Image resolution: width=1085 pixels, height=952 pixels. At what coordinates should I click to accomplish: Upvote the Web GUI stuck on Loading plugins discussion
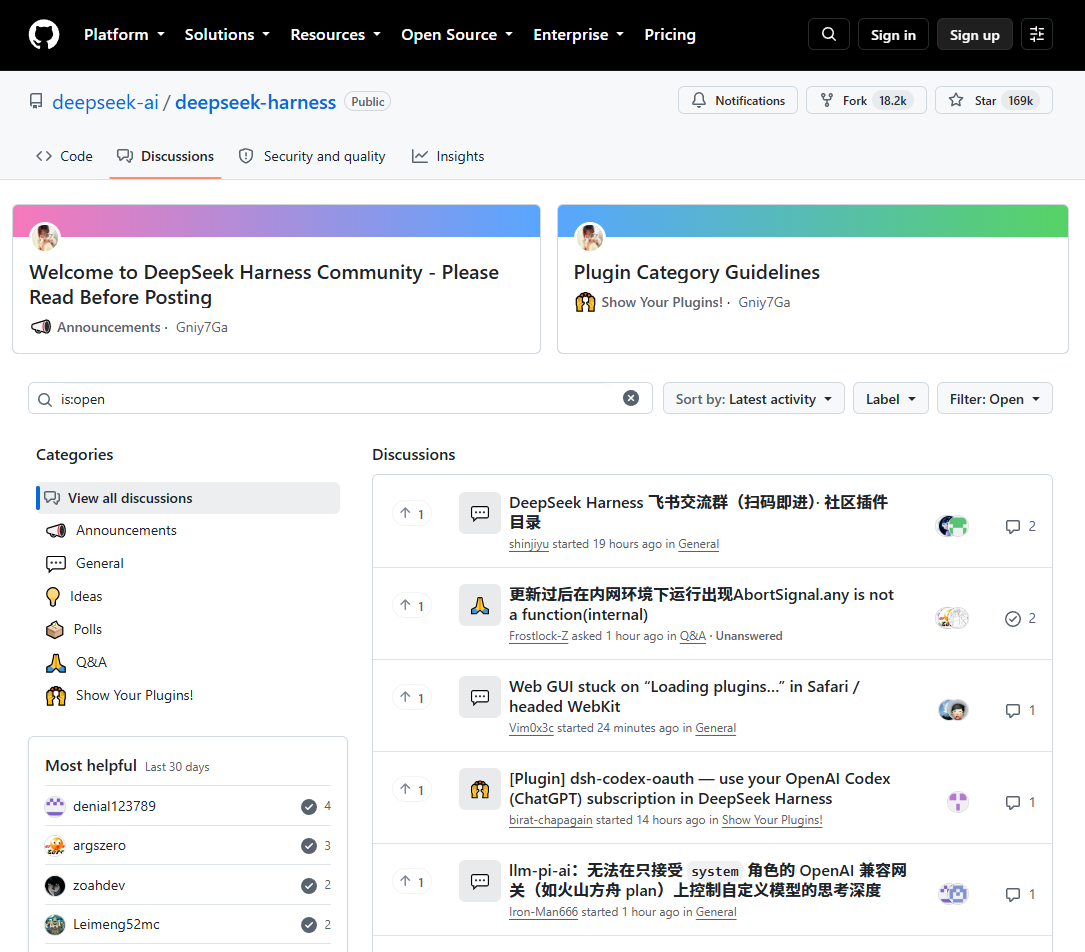pyautogui.click(x=412, y=698)
